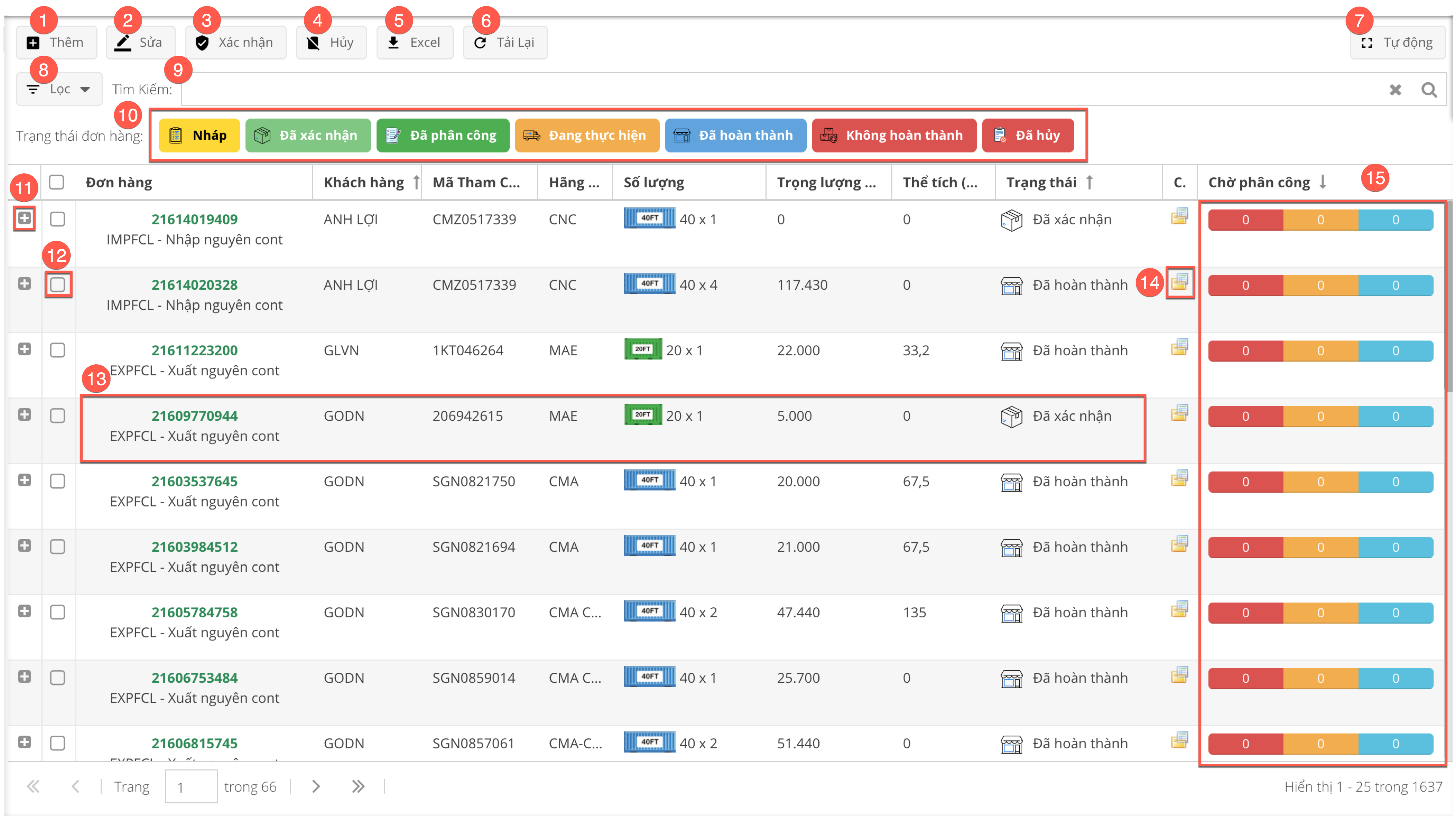Expand row of order 21611223200
1456x831 pixels.
24,349
